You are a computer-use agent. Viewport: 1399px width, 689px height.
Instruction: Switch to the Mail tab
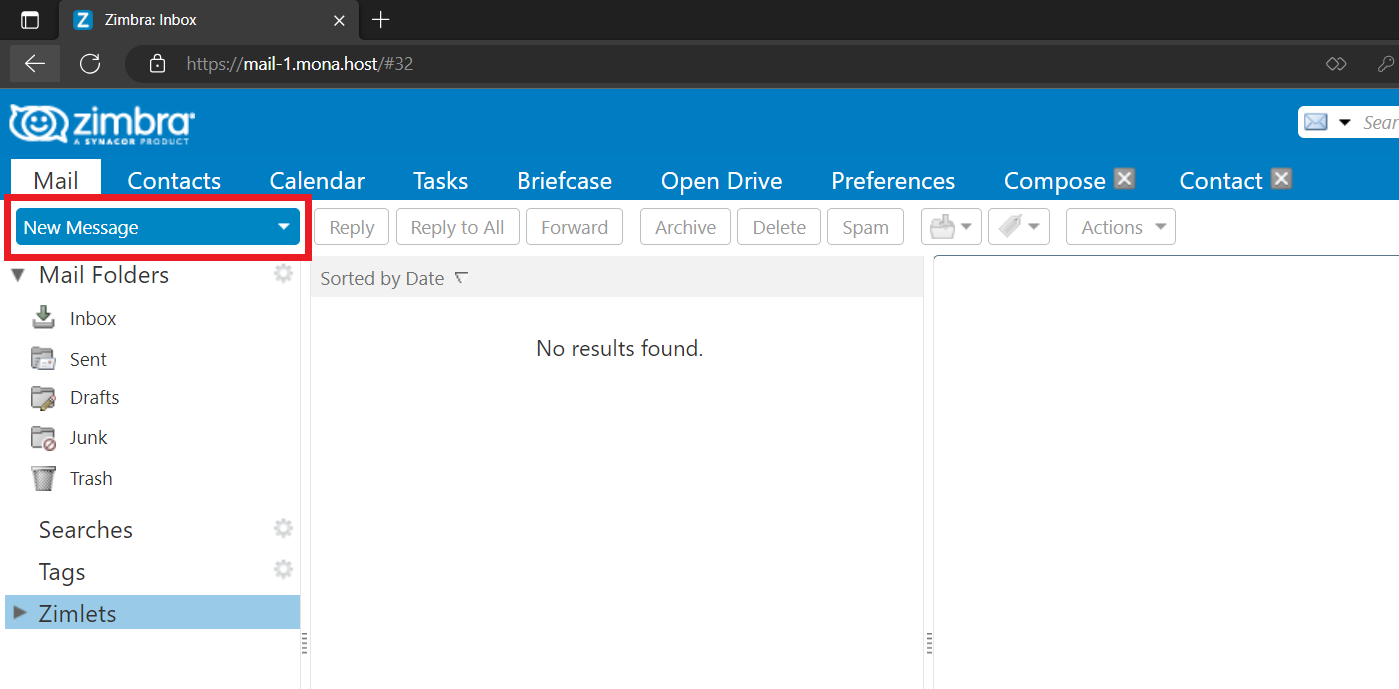coord(56,180)
